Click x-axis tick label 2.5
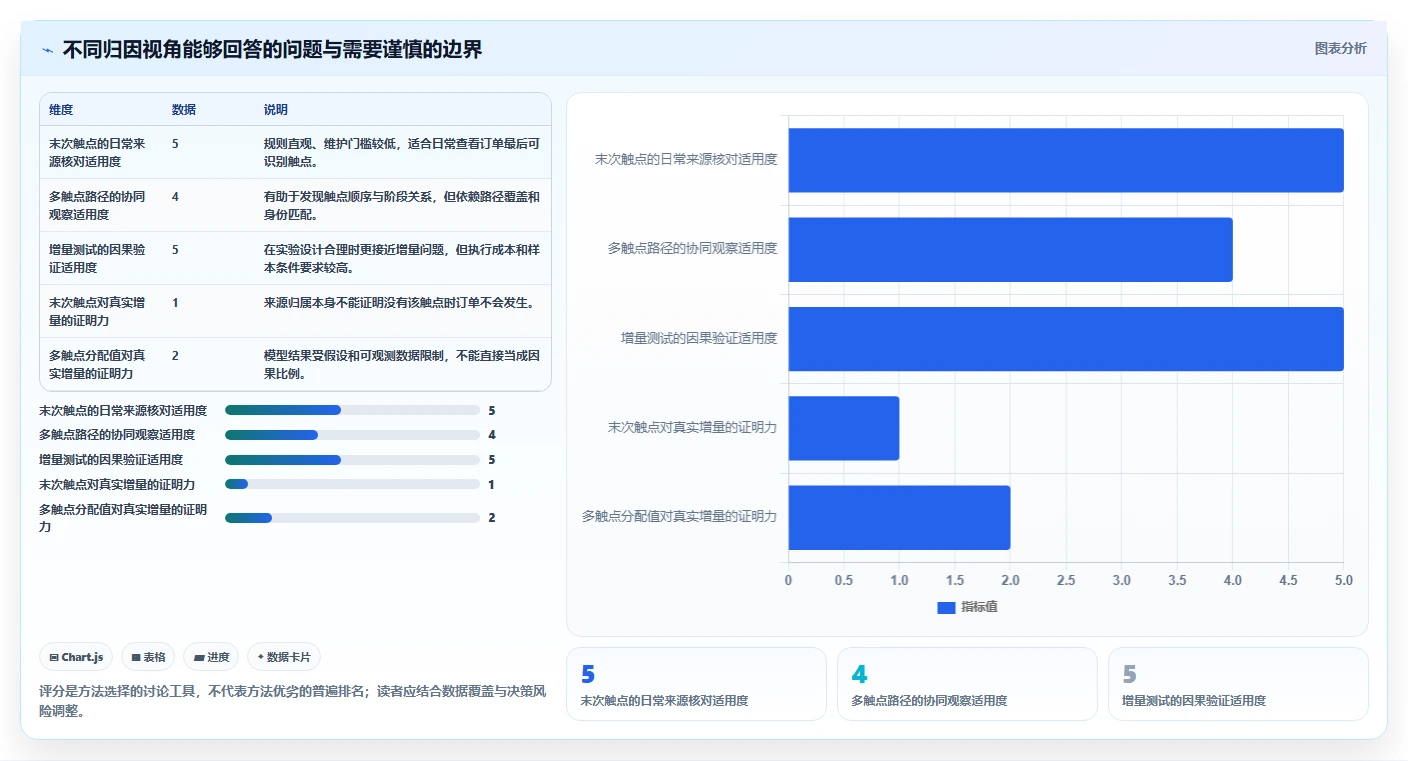The image size is (1408, 761). [1066, 580]
